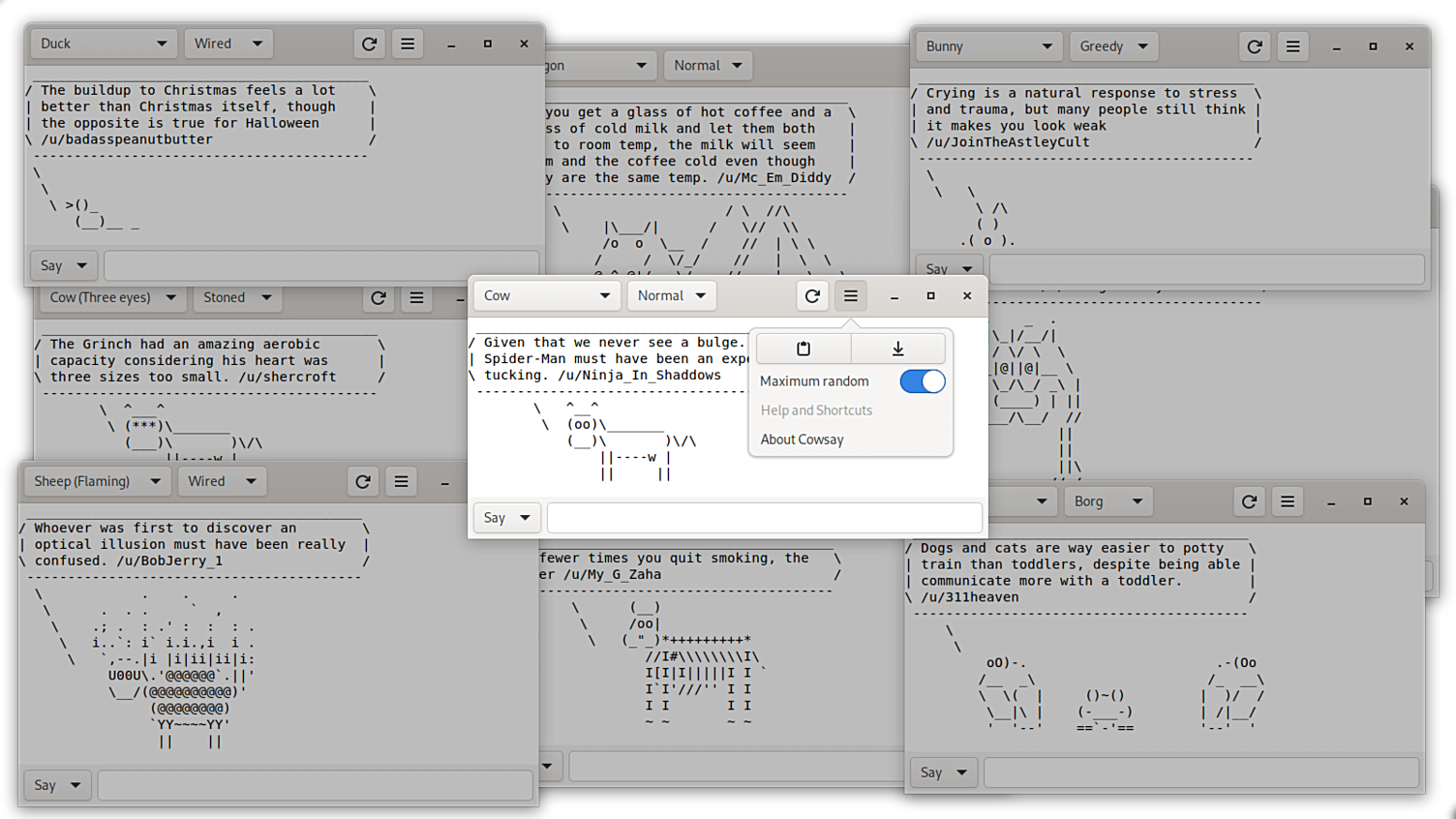
Task: Open the Sheep (Flaming) window menu
Action: click(401, 481)
